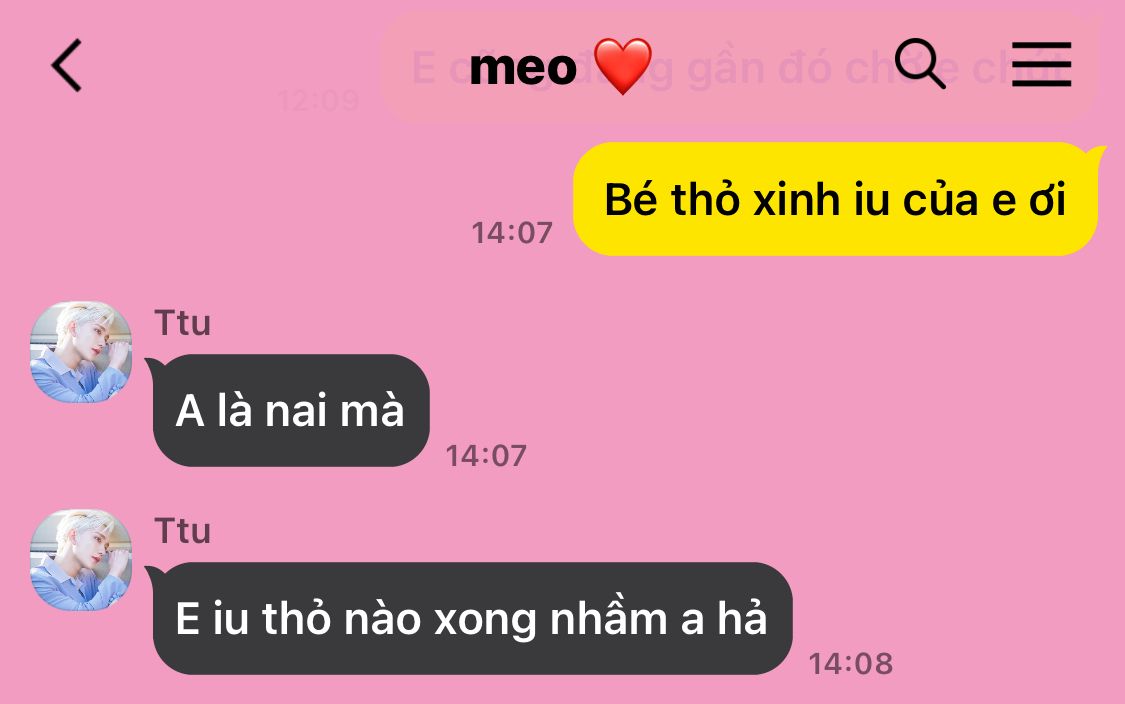Tap the 14:07 timestamp next to the dark bubble
Viewport: 1125px width, 704px height.
(486, 456)
